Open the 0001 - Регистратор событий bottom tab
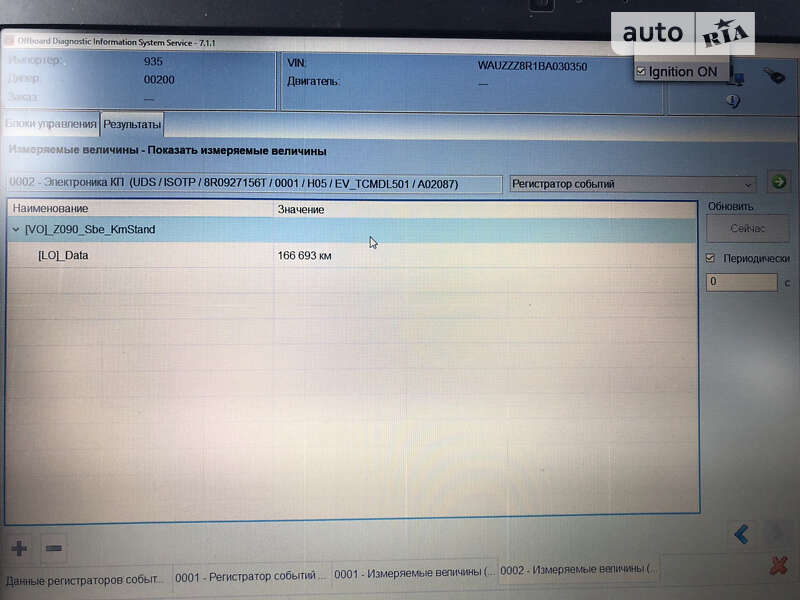The height and width of the screenshot is (600, 800). pyautogui.click(x=248, y=579)
